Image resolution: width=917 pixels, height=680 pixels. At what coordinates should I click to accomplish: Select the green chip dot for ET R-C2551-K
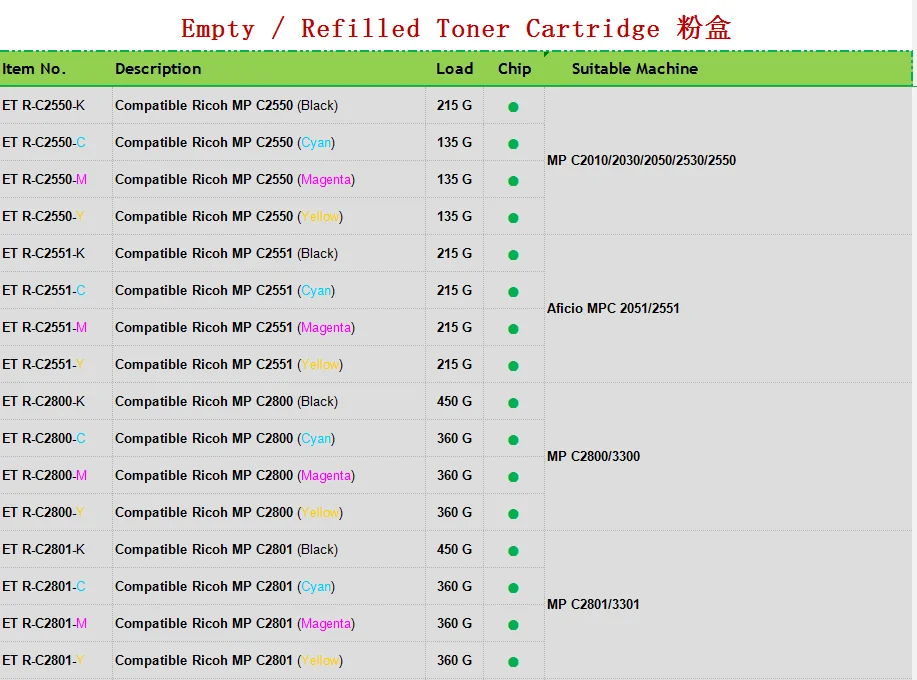(x=513, y=255)
